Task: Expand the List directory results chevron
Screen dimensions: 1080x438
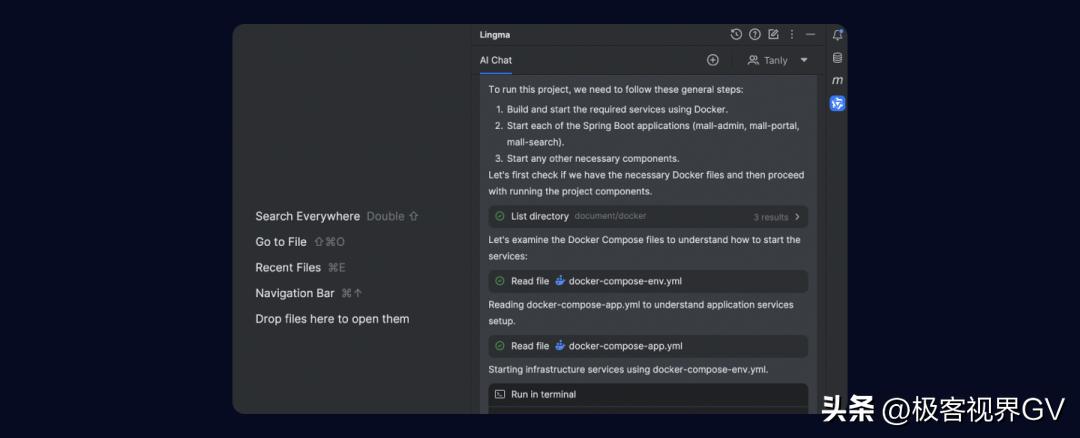Action: click(x=797, y=216)
